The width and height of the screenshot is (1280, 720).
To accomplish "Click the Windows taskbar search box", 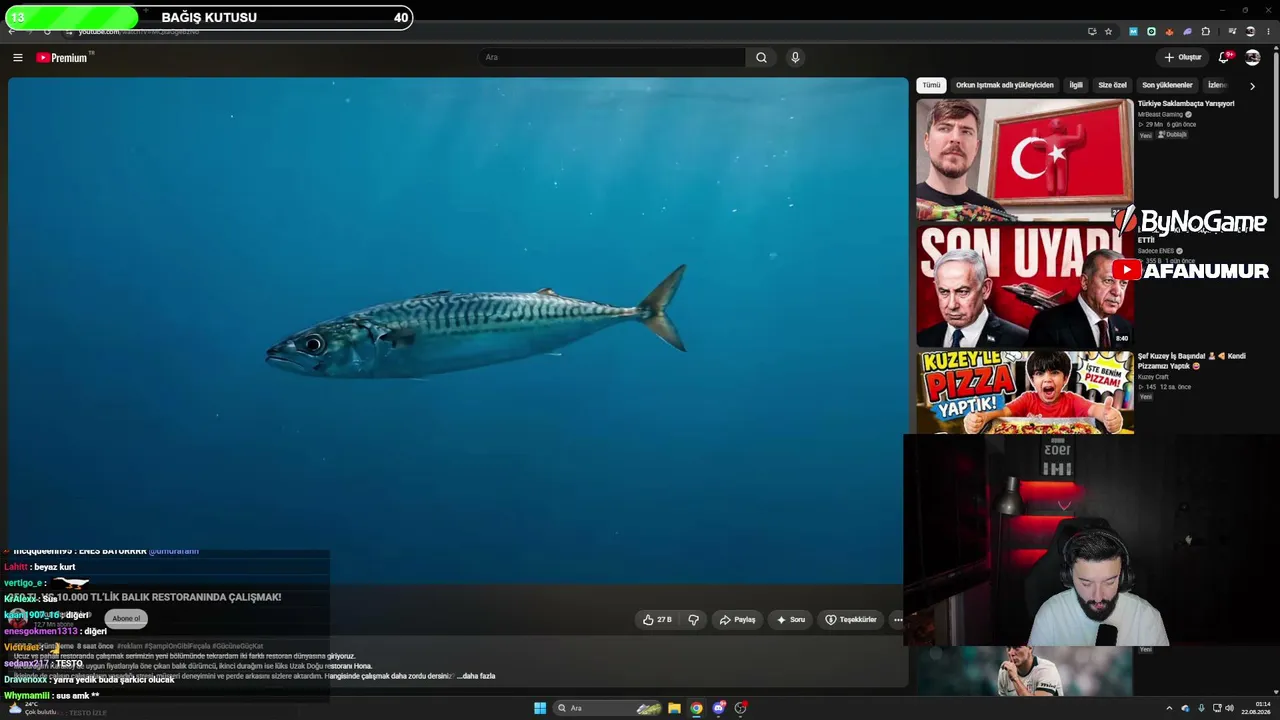I will 609,708.
